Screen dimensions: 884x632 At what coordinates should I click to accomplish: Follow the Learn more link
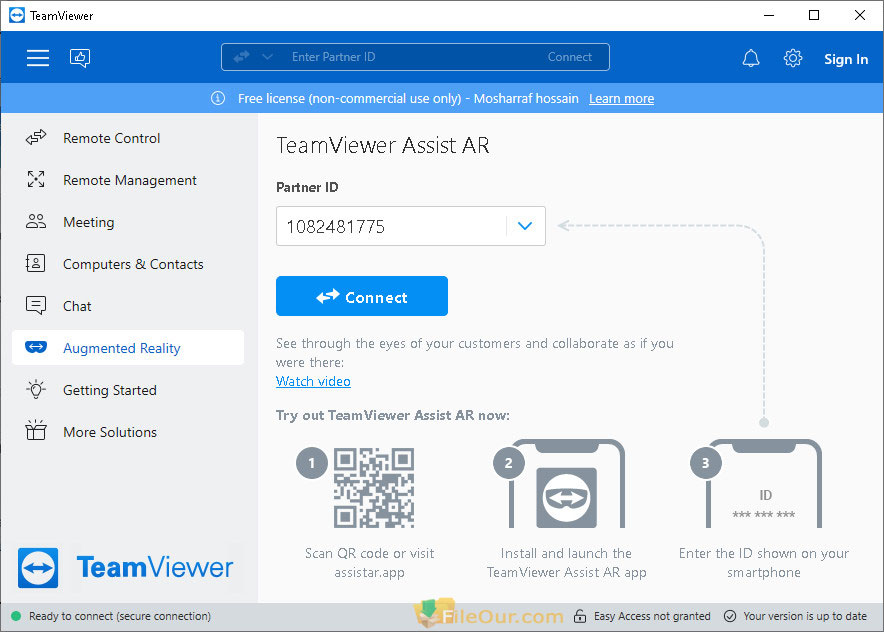tap(621, 99)
